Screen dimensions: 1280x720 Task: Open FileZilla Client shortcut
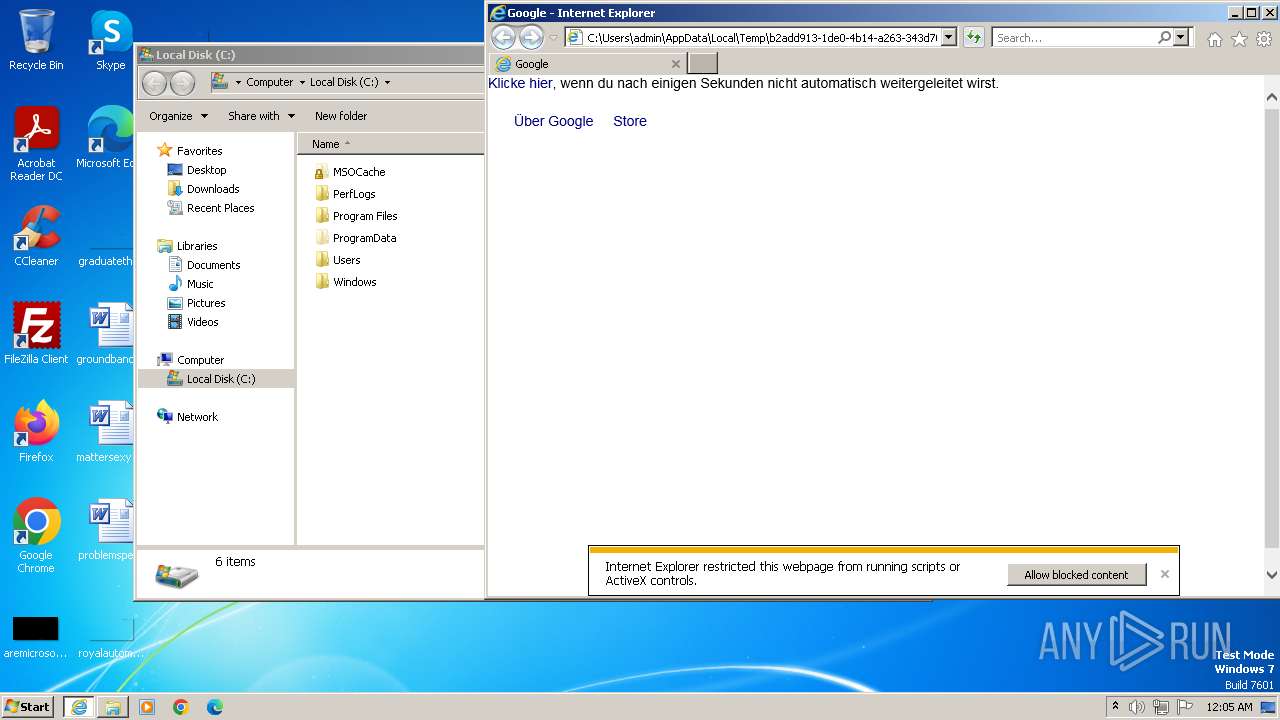click(36, 333)
